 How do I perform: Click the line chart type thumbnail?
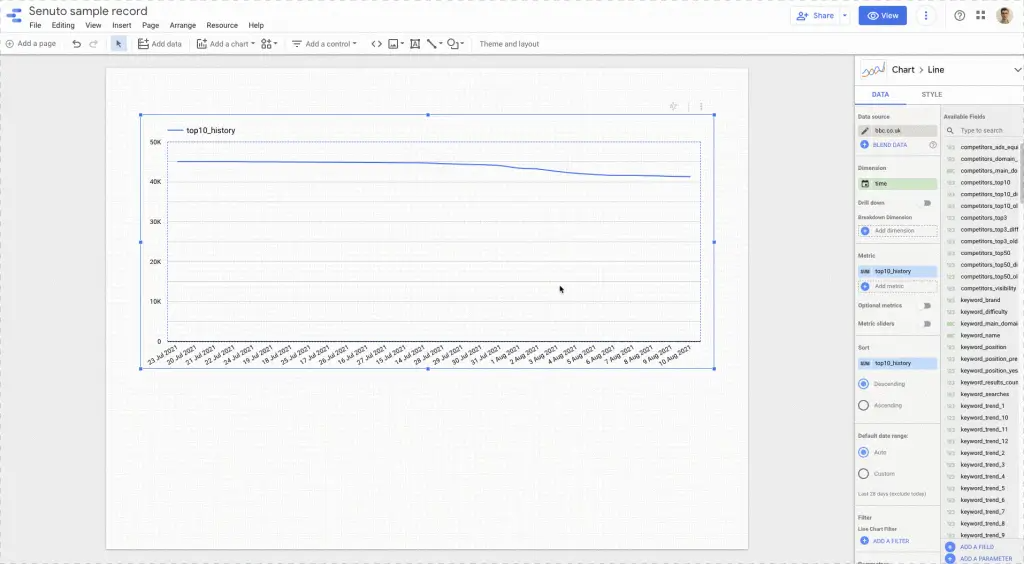pos(872,70)
